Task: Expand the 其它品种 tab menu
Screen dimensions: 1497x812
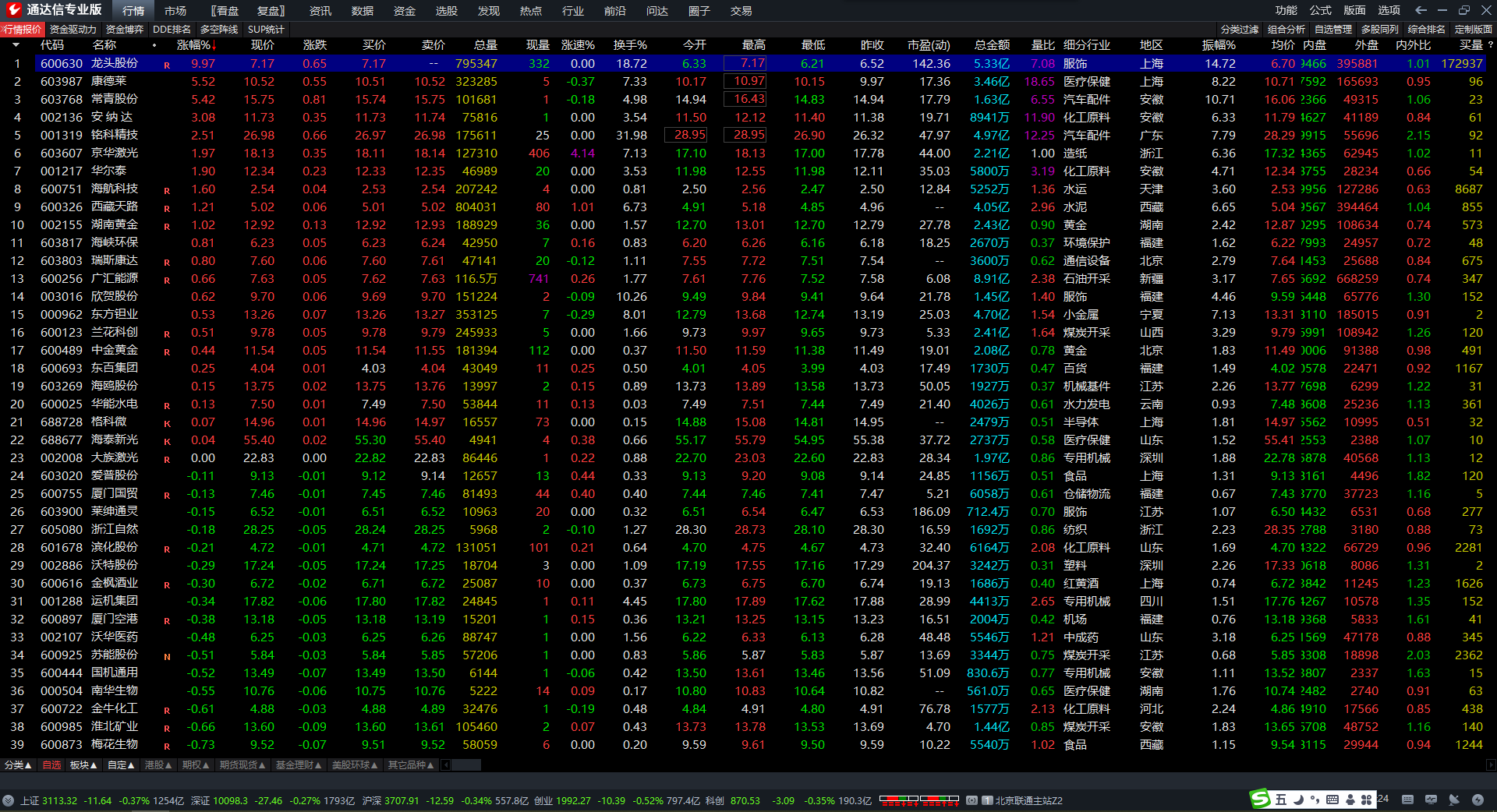Action: click(x=411, y=765)
